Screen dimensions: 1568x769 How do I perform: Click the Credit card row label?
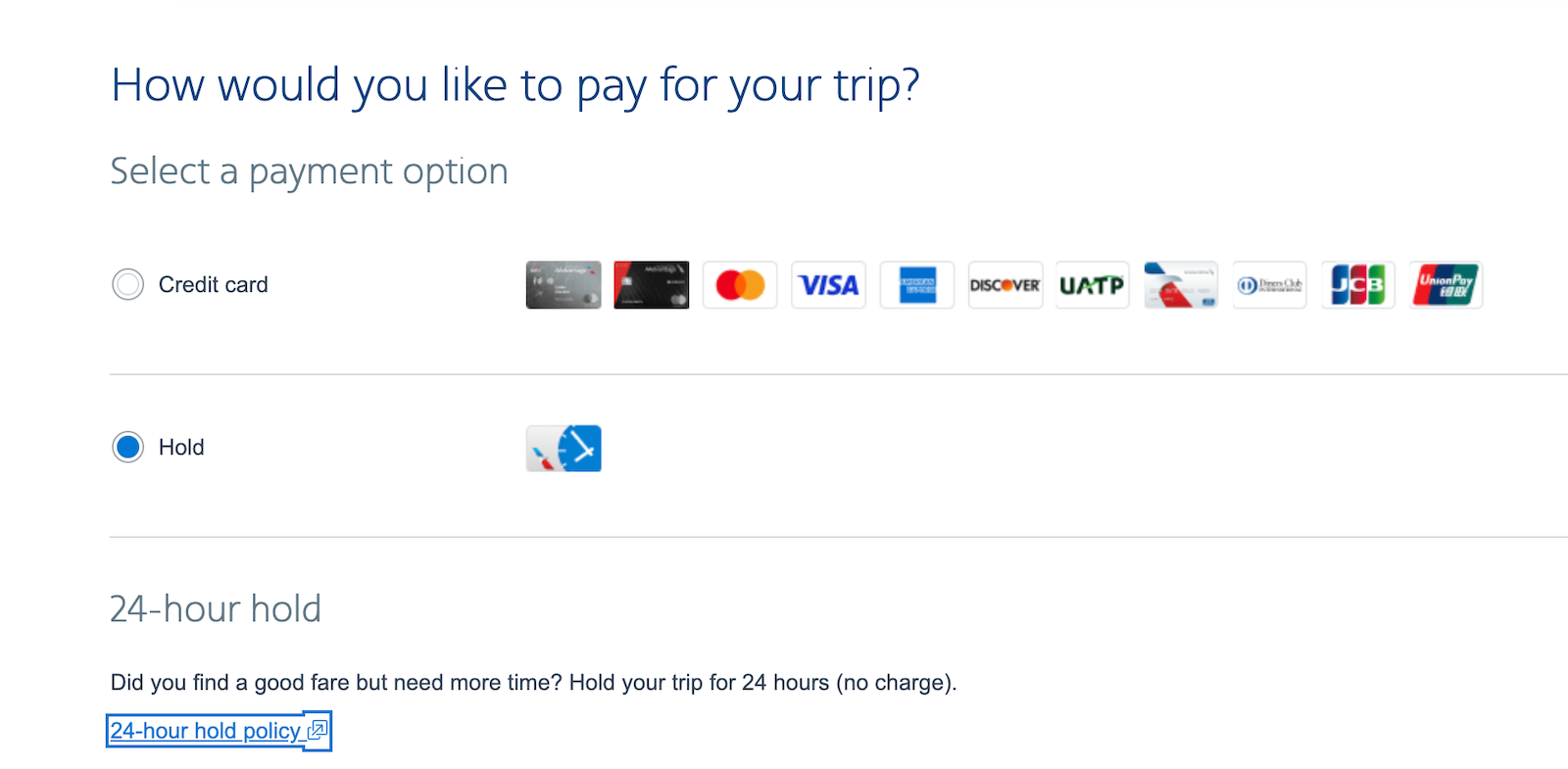pos(213,284)
